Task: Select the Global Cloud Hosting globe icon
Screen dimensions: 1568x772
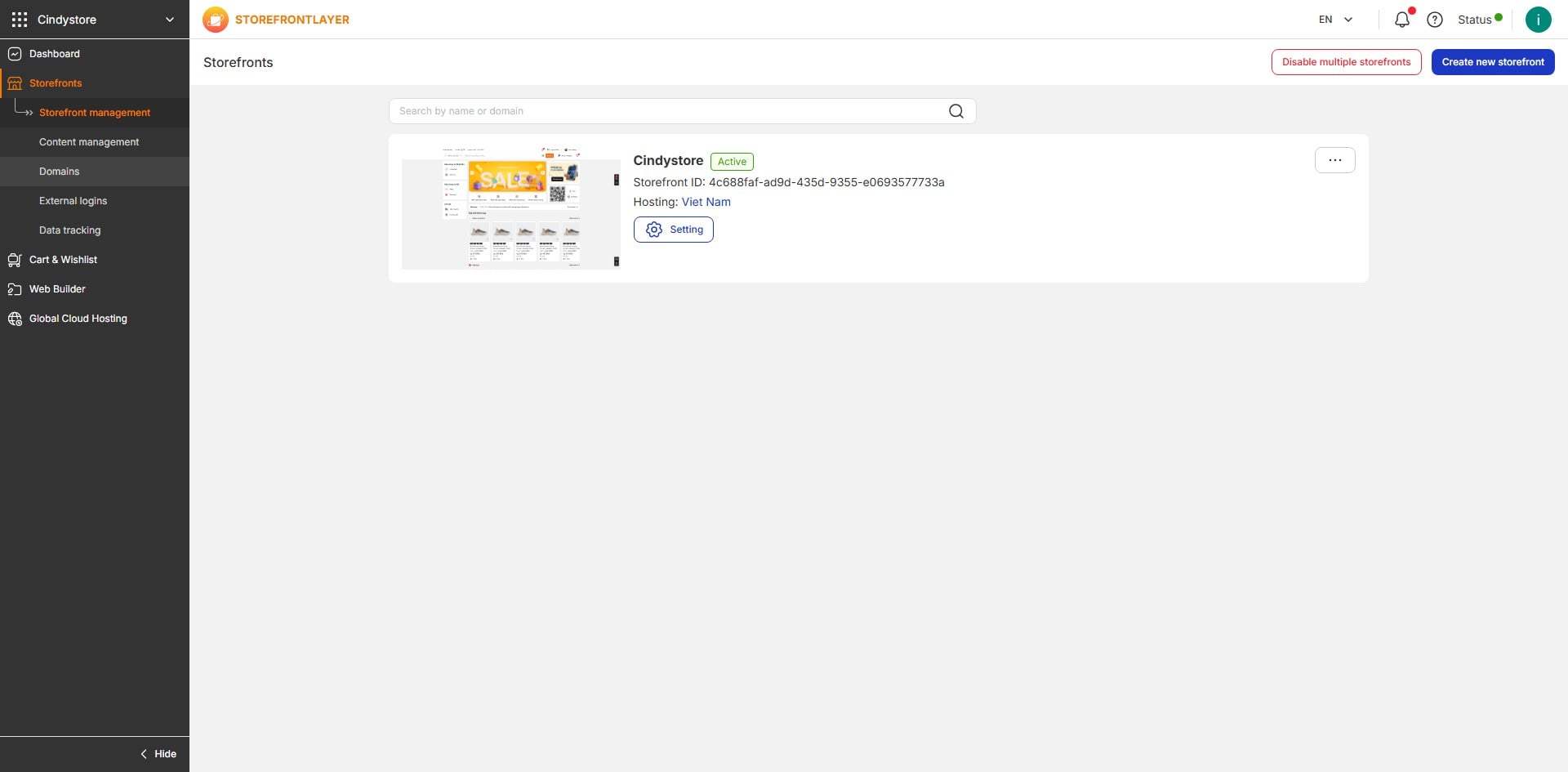Action: click(x=15, y=318)
